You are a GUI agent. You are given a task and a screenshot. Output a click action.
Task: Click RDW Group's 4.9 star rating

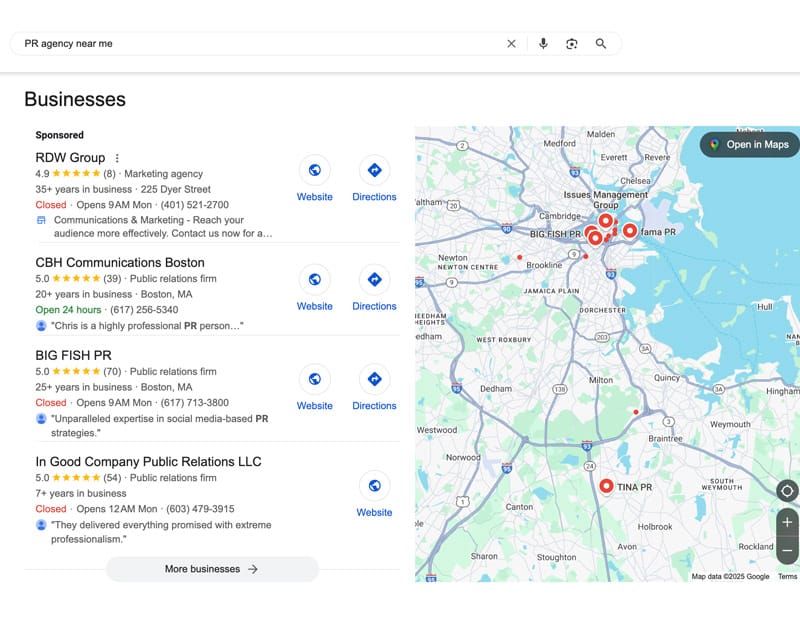[x=76, y=174]
